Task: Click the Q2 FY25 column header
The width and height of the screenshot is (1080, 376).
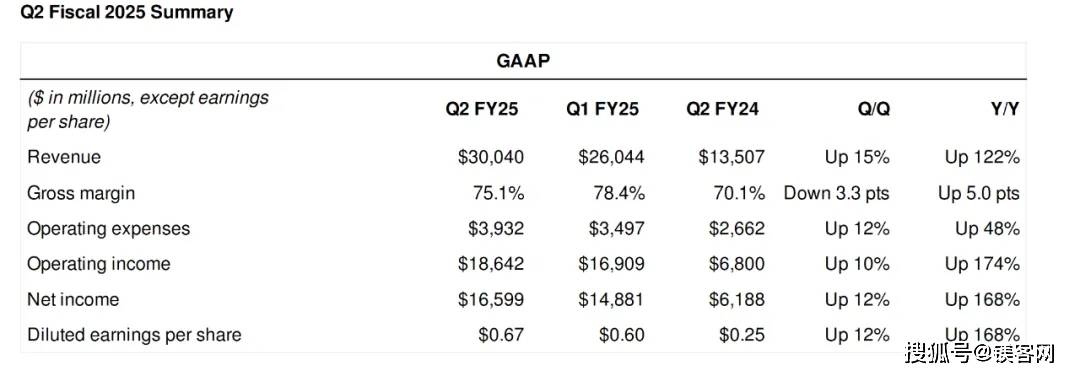Action: point(481,109)
